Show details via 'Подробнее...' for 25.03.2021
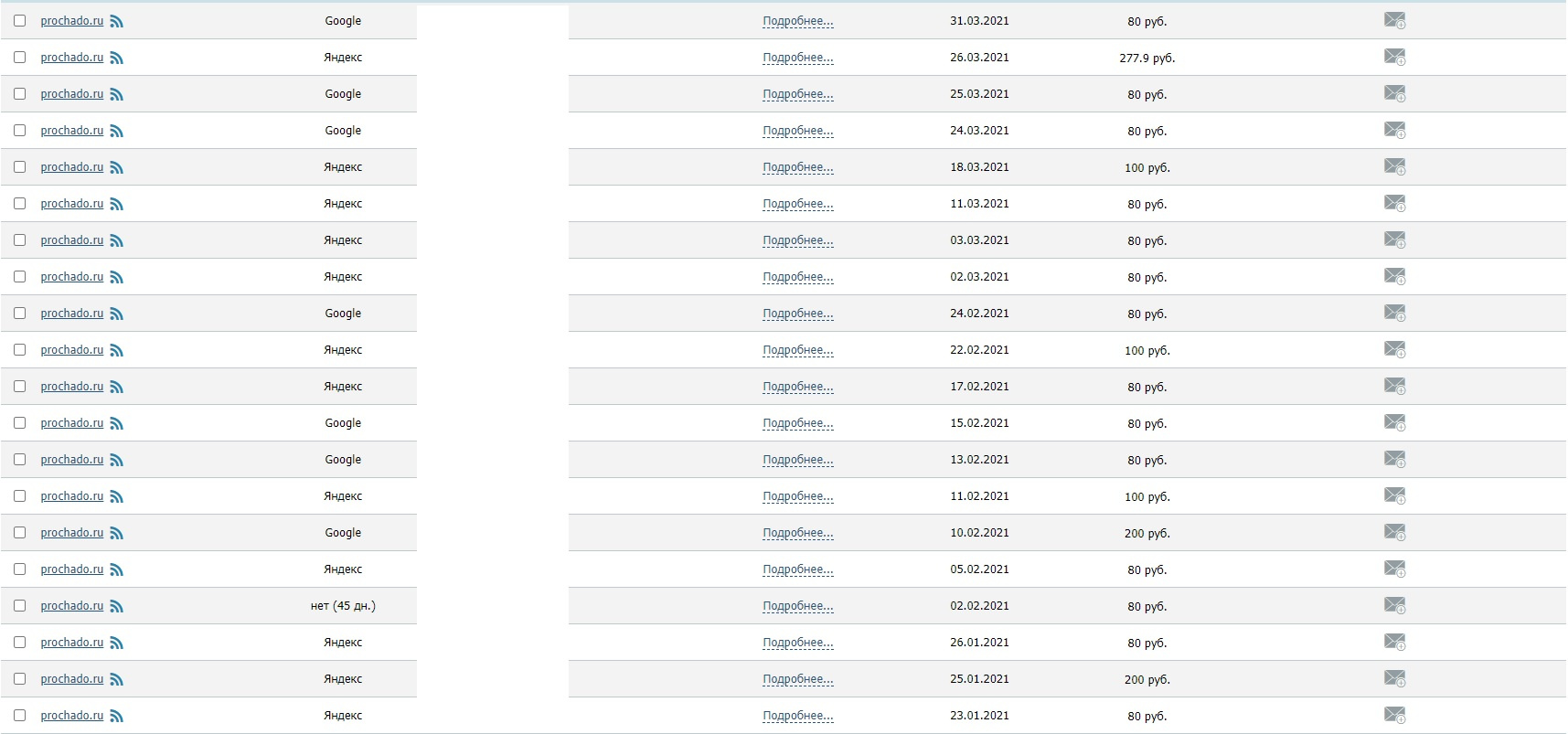 coord(798,94)
